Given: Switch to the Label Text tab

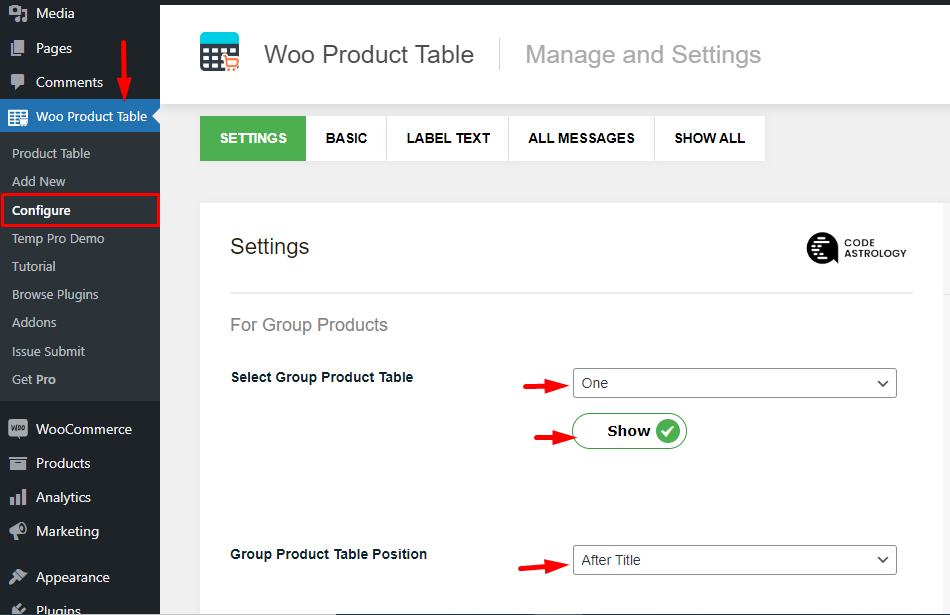Looking at the screenshot, I should coord(448,138).
